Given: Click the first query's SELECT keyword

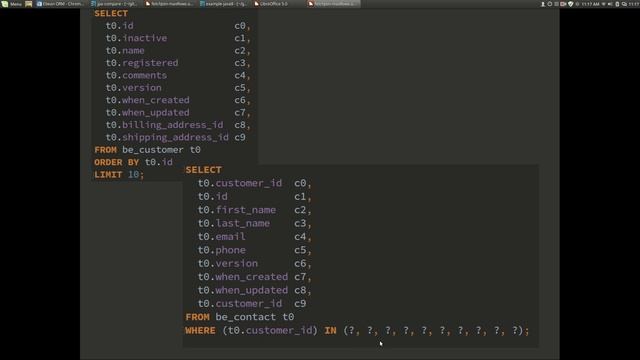Looking at the screenshot, I should click(x=111, y=13).
